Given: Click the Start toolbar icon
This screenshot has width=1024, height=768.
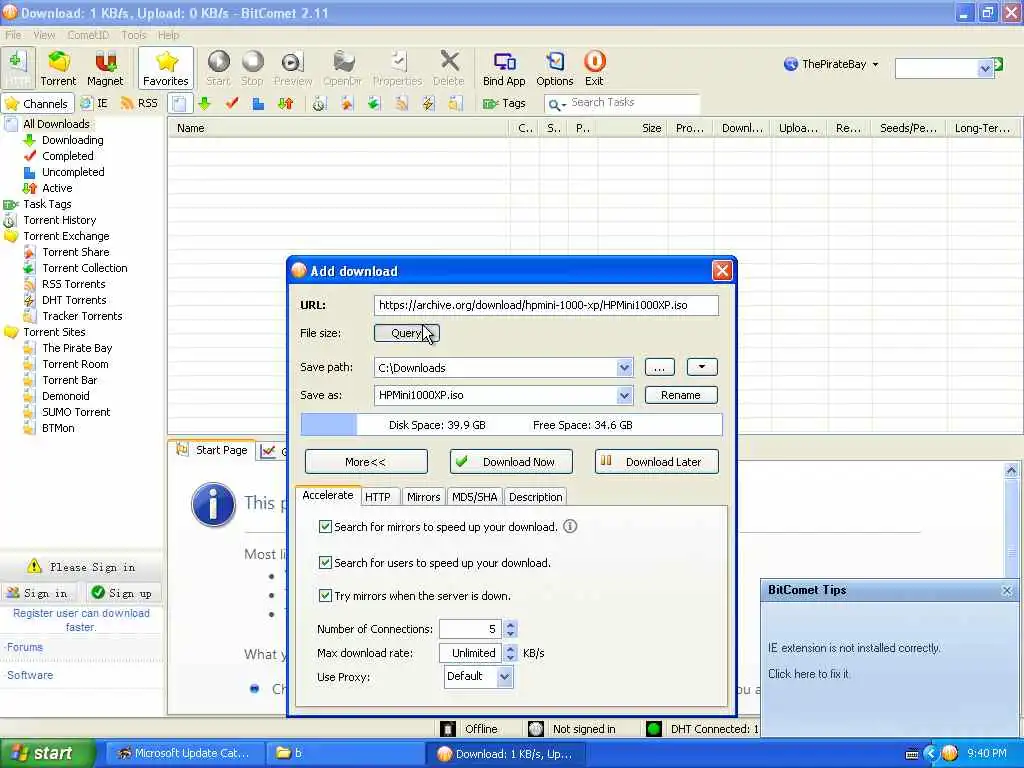Looking at the screenshot, I should pyautogui.click(x=218, y=68).
